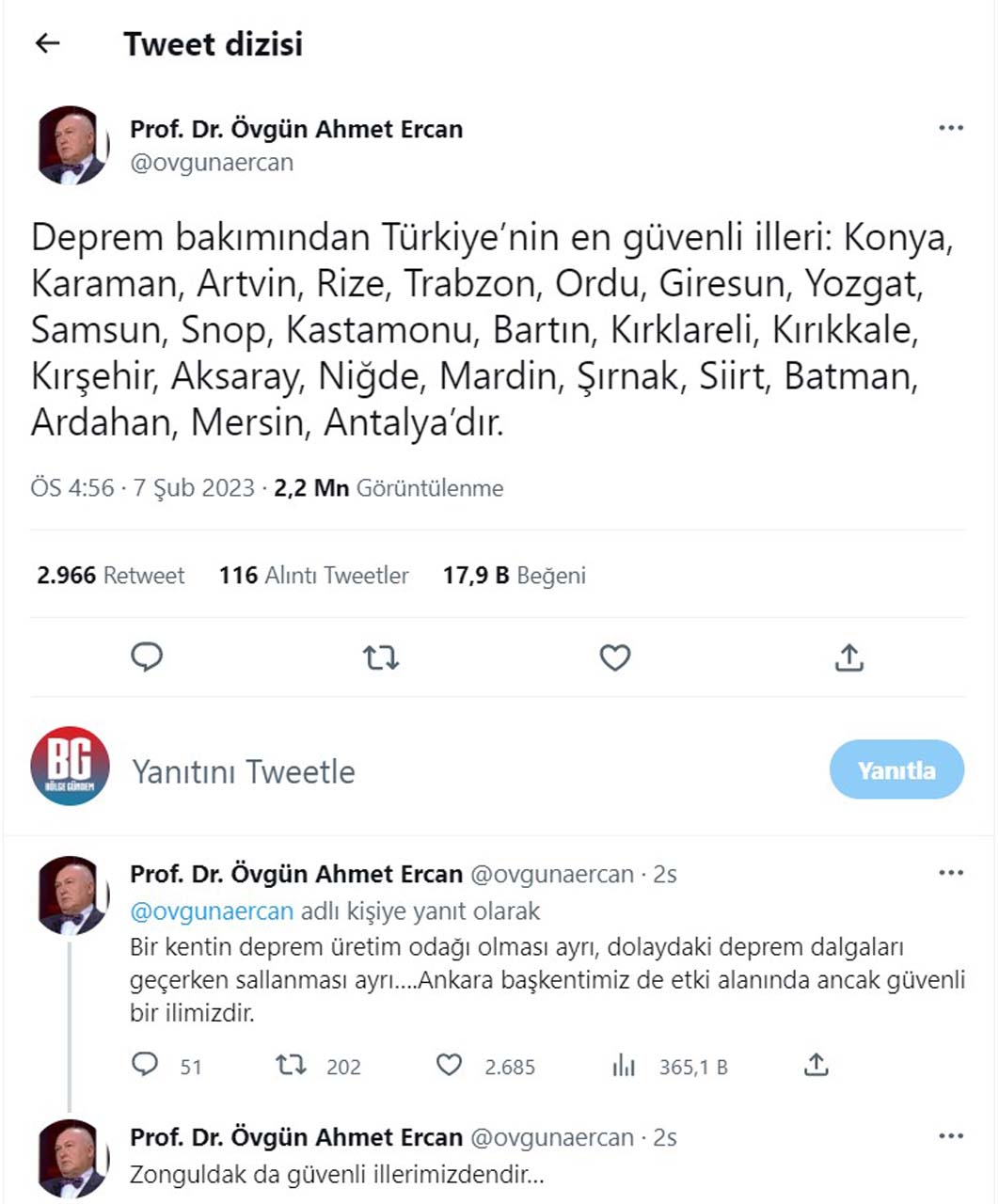Click the 116 Alıntı Tweetler link
The height and width of the screenshot is (1204, 999).
point(313,575)
